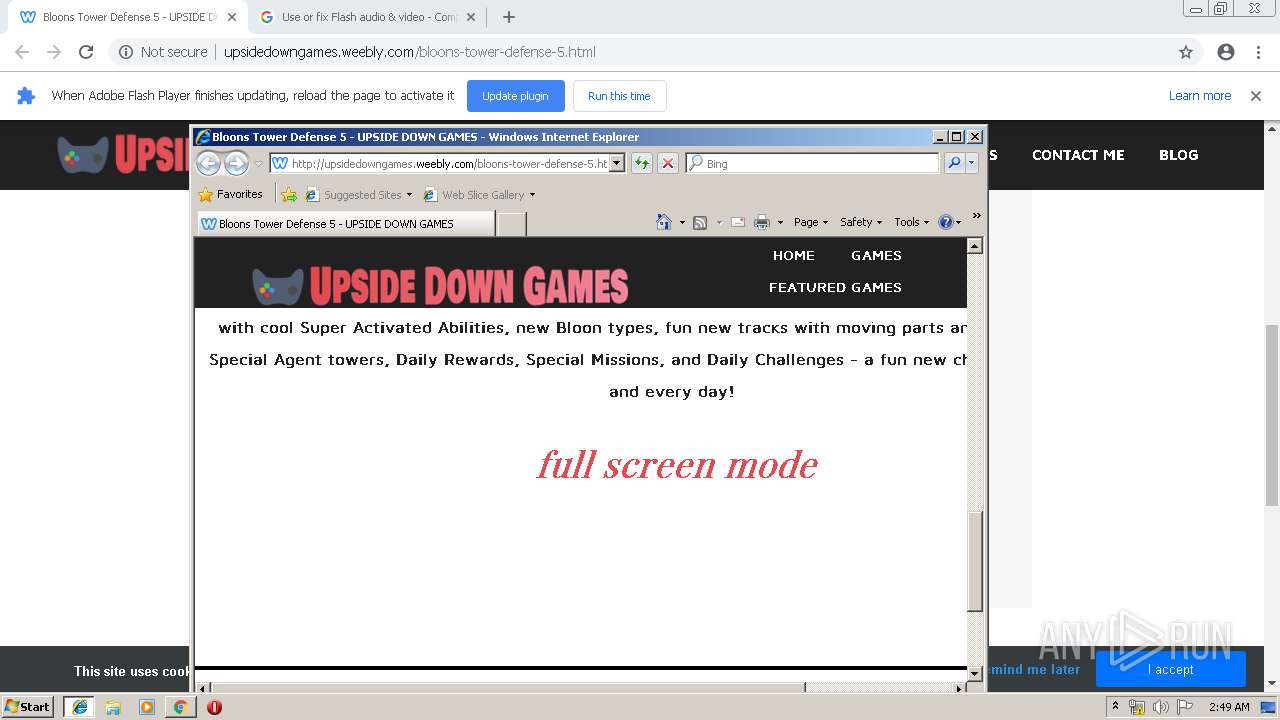Image resolution: width=1280 pixels, height=720 pixels.
Task: Click GAMES in the IE page navigation
Action: point(877,255)
